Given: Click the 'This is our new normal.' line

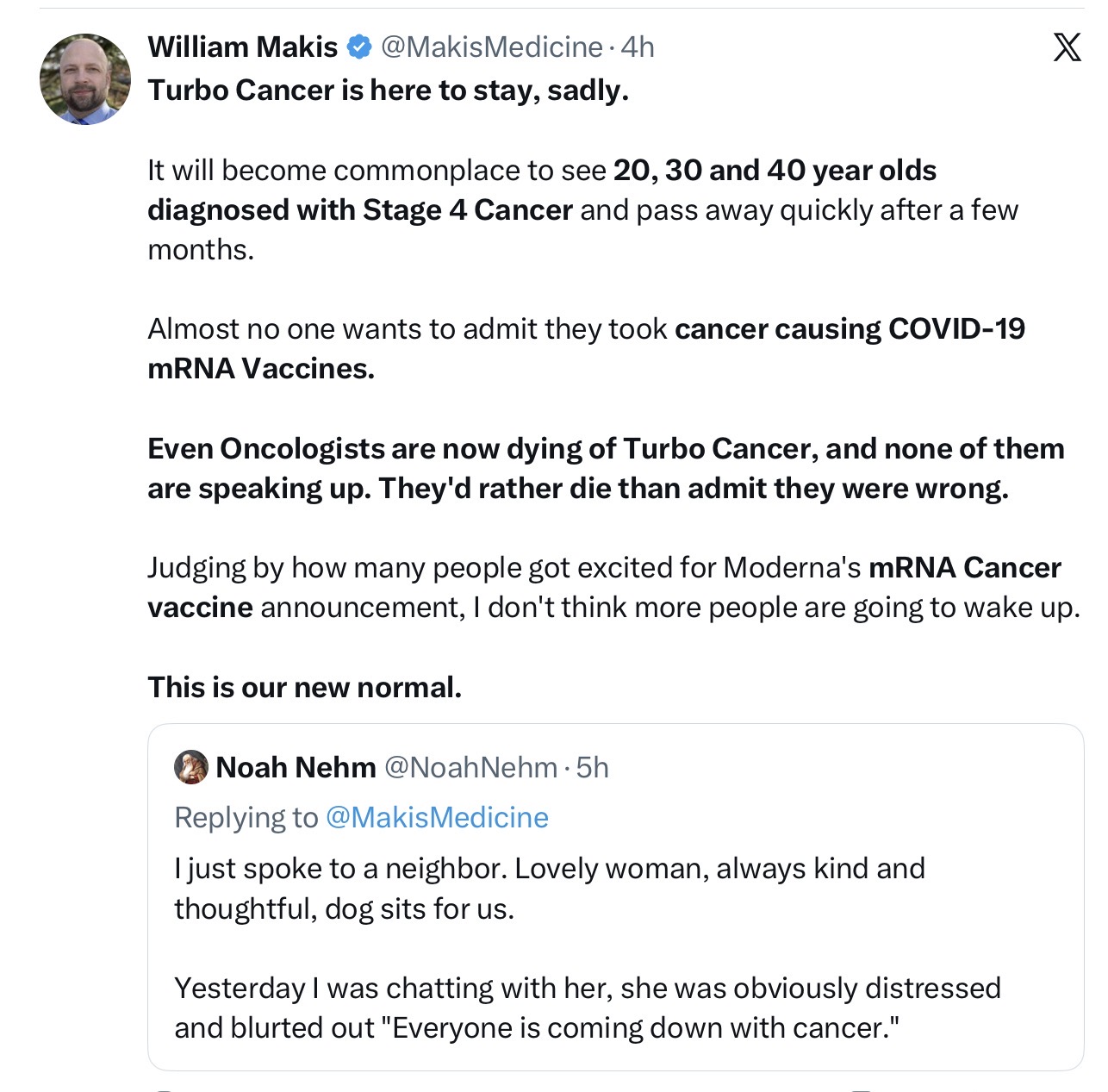Looking at the screenshot, I should pos(305,687).
